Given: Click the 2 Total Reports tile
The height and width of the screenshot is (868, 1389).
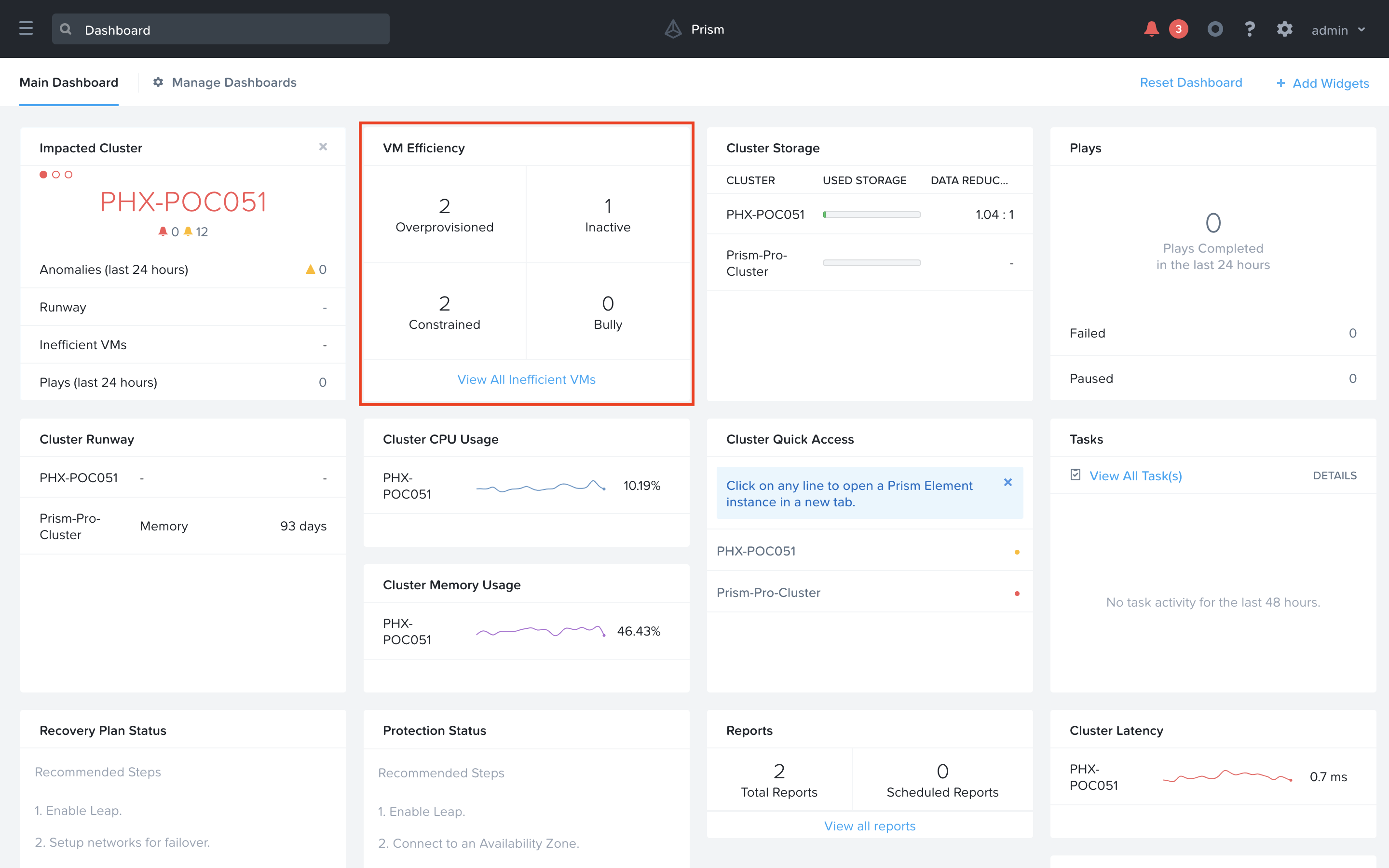Looking at the screenshot, I should tap(779, 780).
